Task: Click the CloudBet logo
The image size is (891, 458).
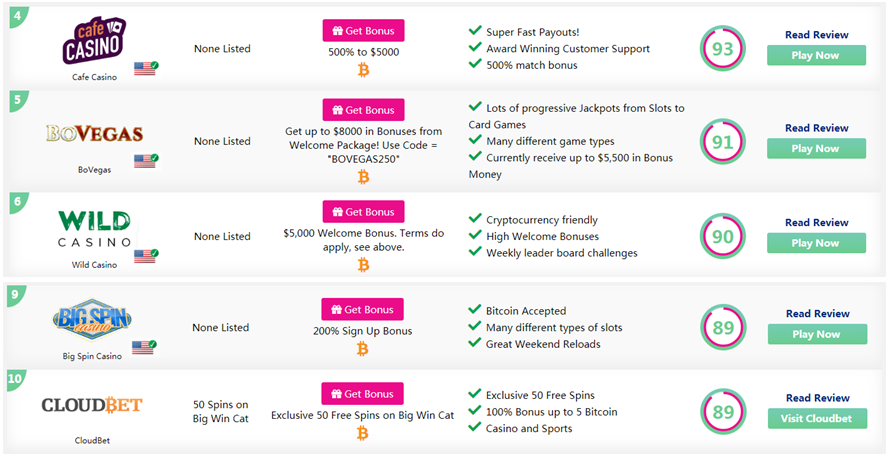Action: (x=92, y=405)
